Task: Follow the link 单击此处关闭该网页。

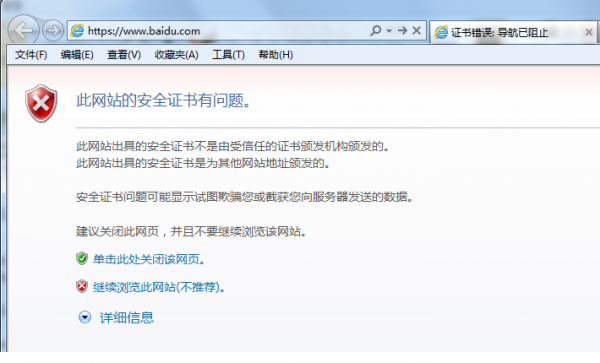Action: (149, 259)
